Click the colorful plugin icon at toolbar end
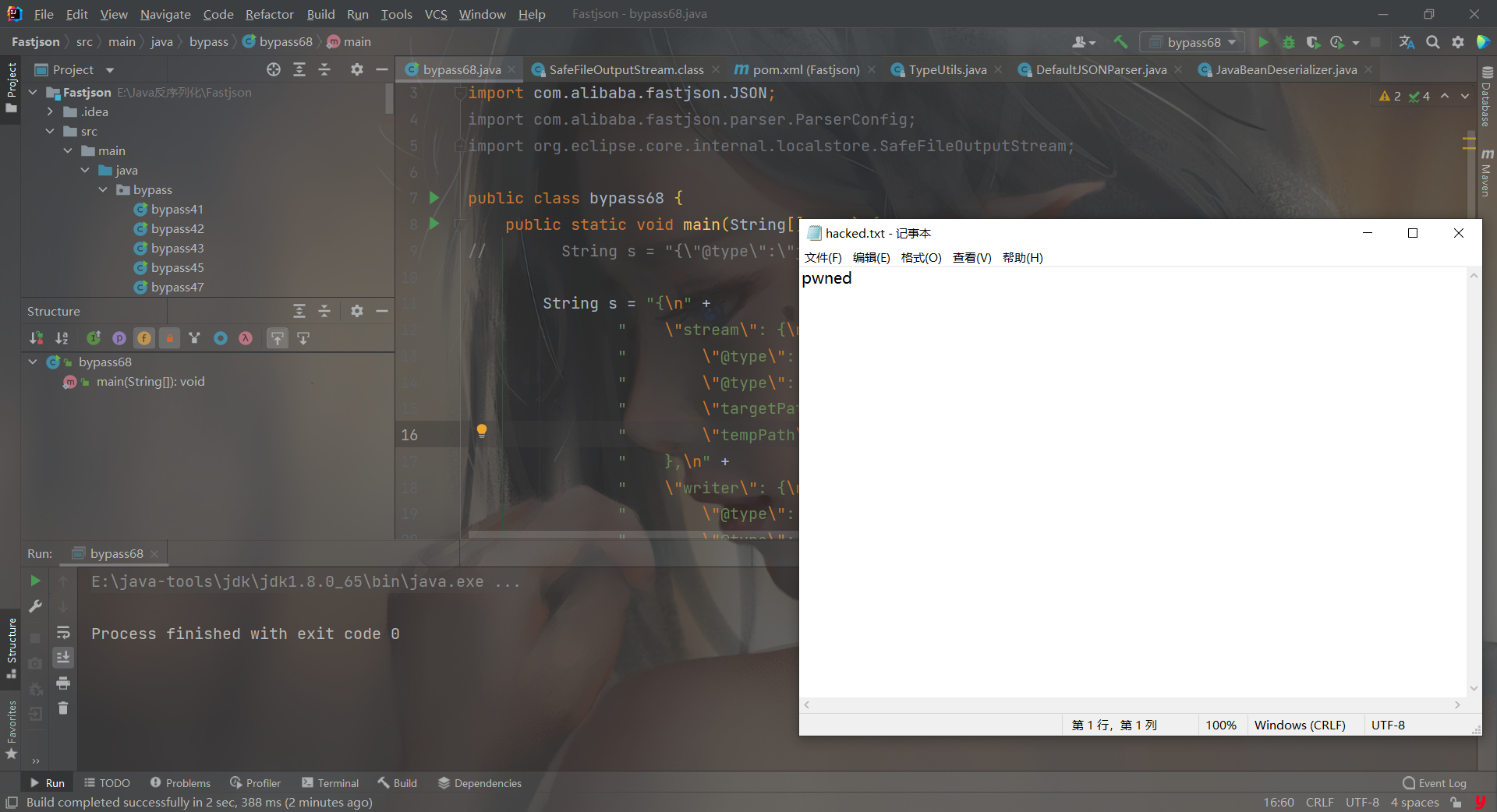Image resolution: width=1497 pixels, height=812 pixels. pos(1483,42)
